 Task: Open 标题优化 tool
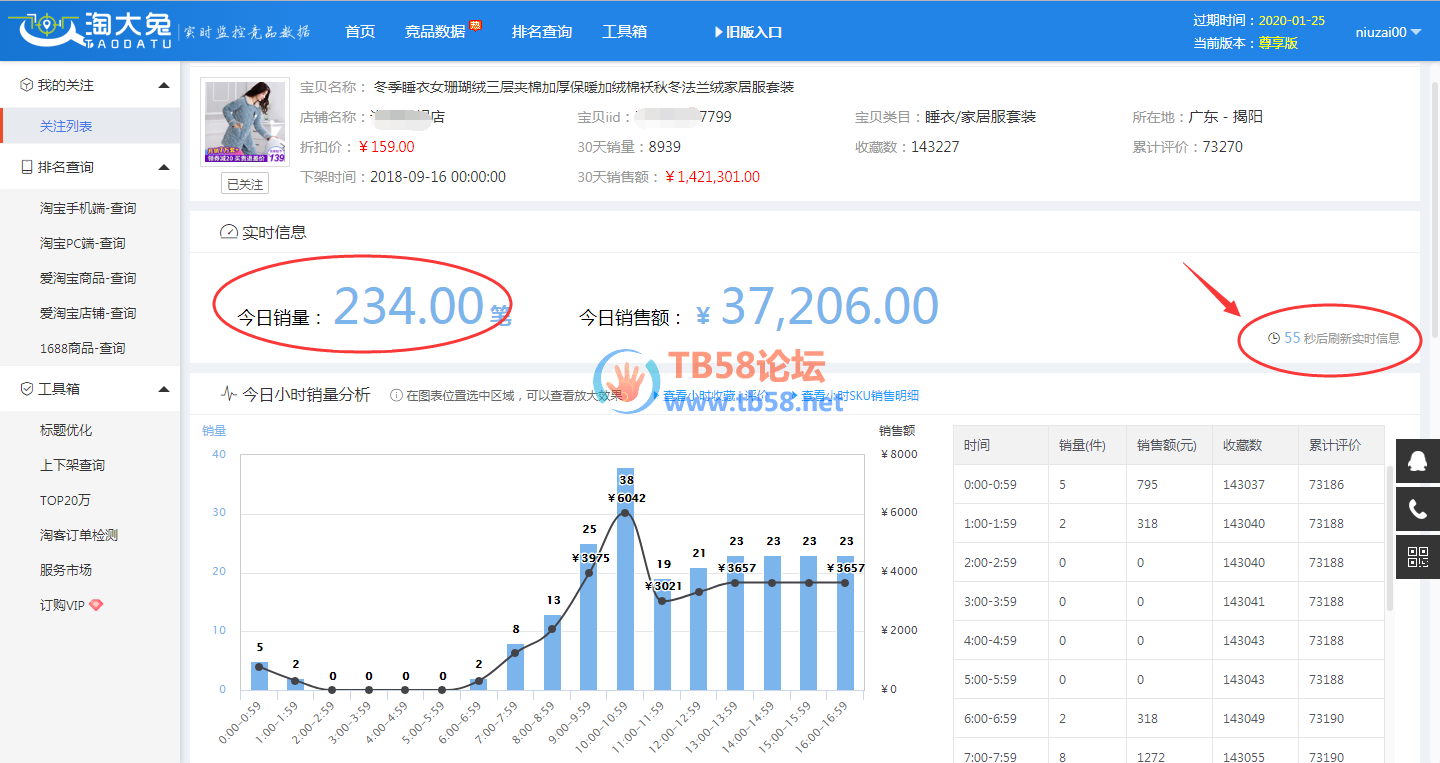[x=66, y=430]
